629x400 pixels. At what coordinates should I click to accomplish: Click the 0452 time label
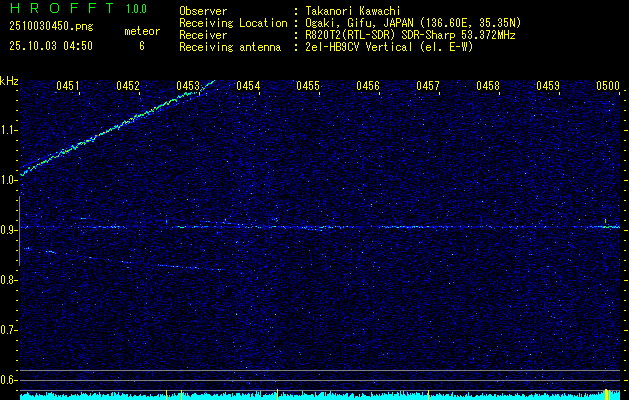tap(128, 85)
